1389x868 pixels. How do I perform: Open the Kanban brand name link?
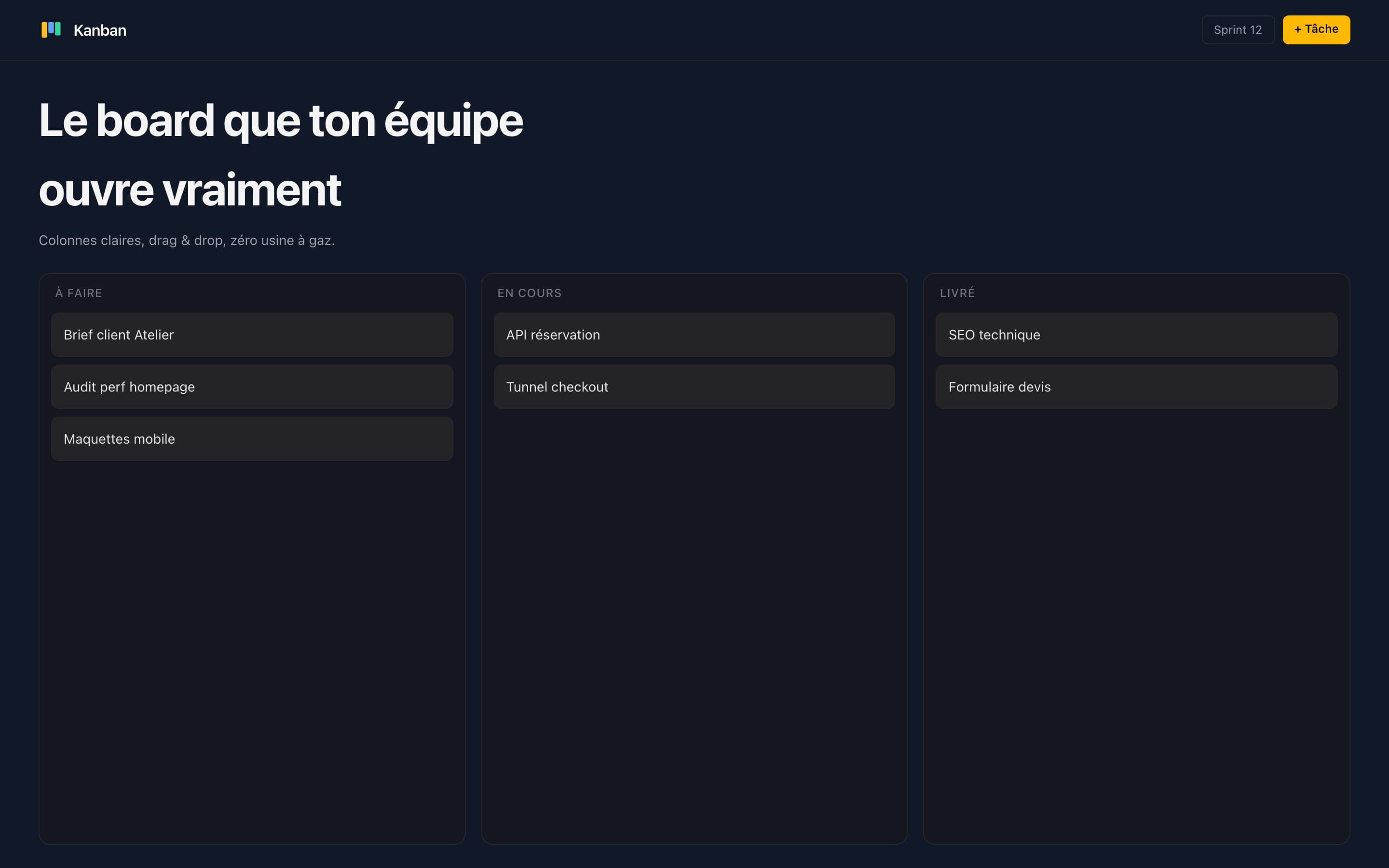100,30
